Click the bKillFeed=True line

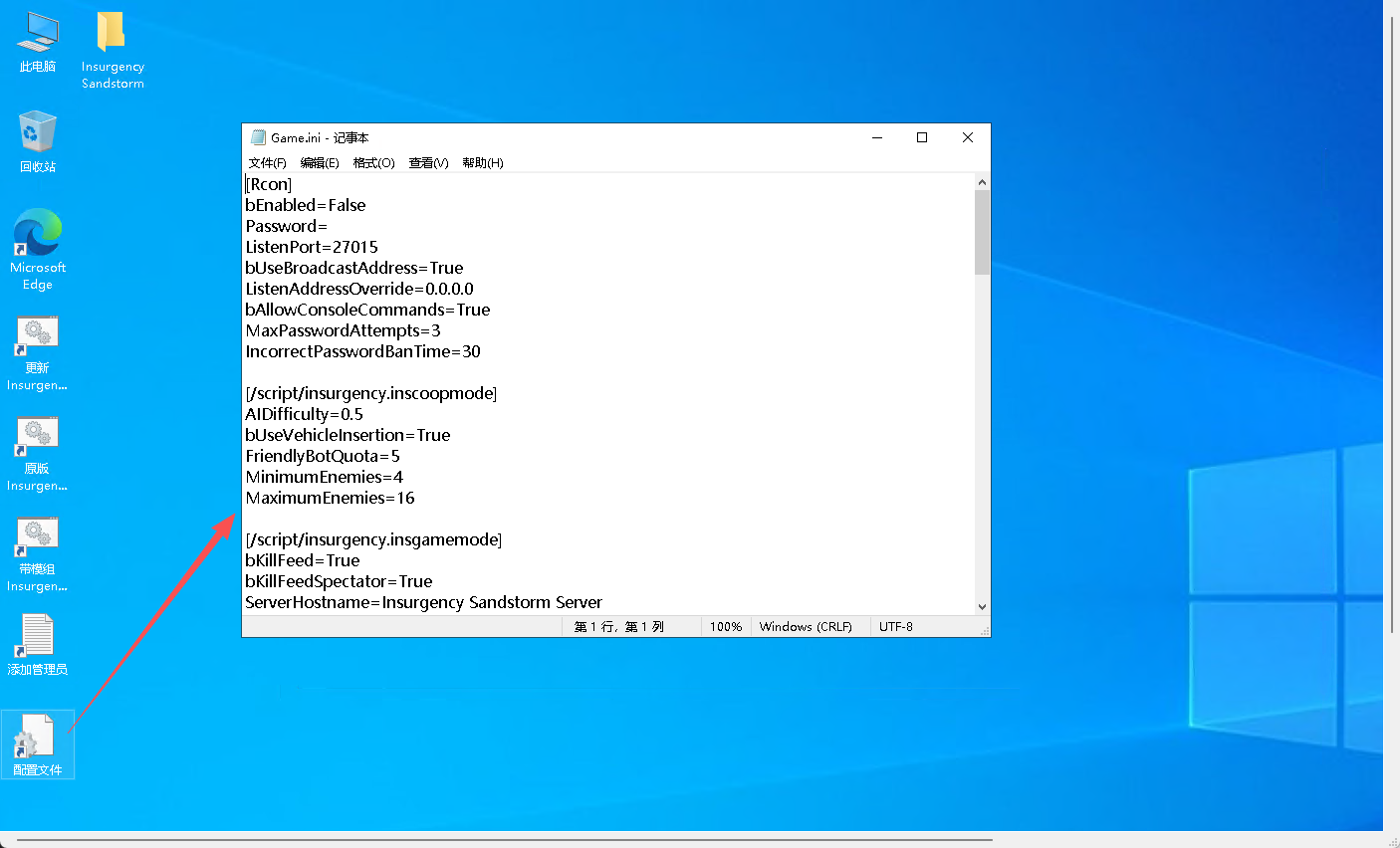pyautogui.click(x=303, y=560)
